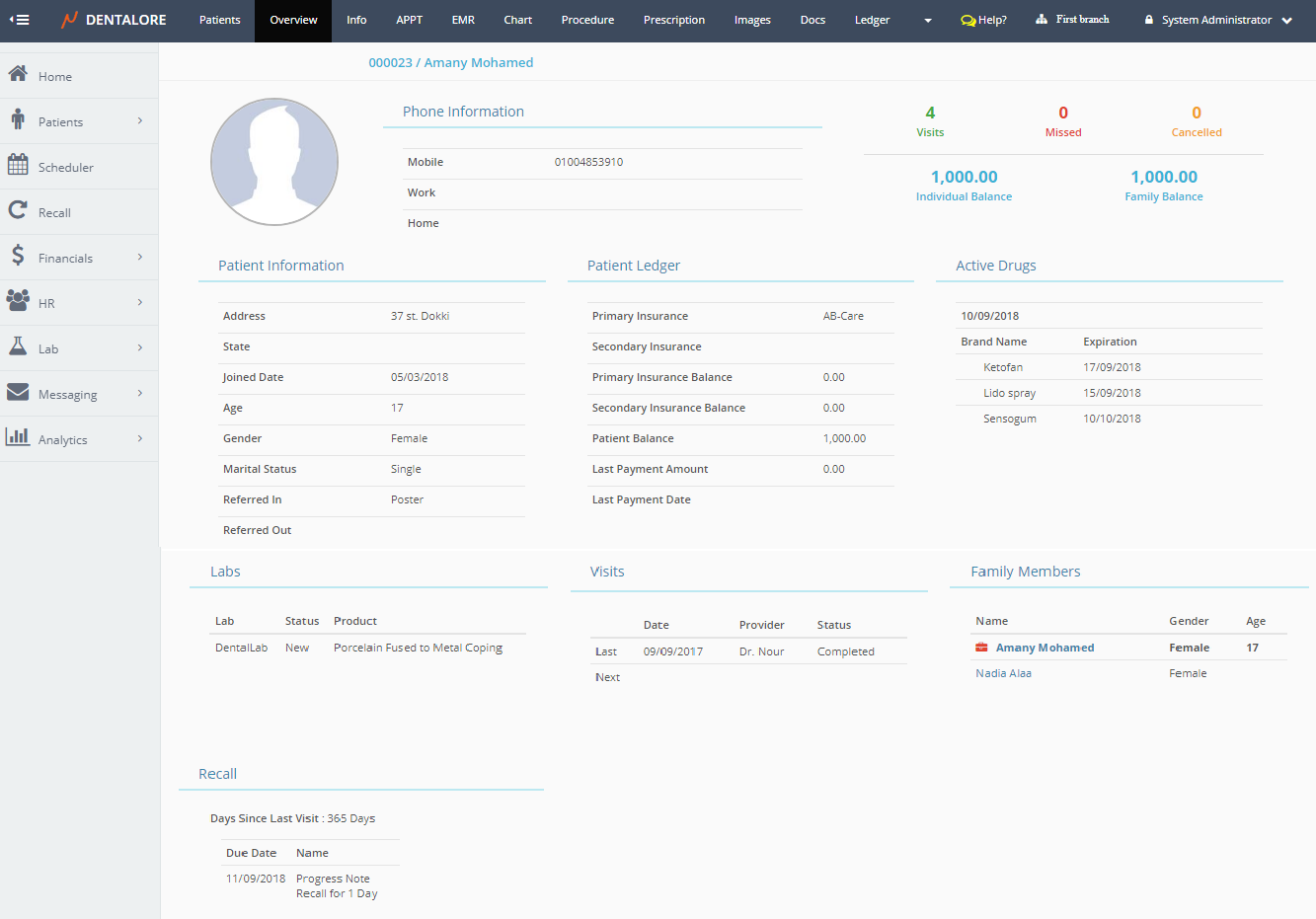Image resolution: width=1316 pixels, height=919 pixels.
Task: Click the Messaging envelope icon
Action: point(18,392)
